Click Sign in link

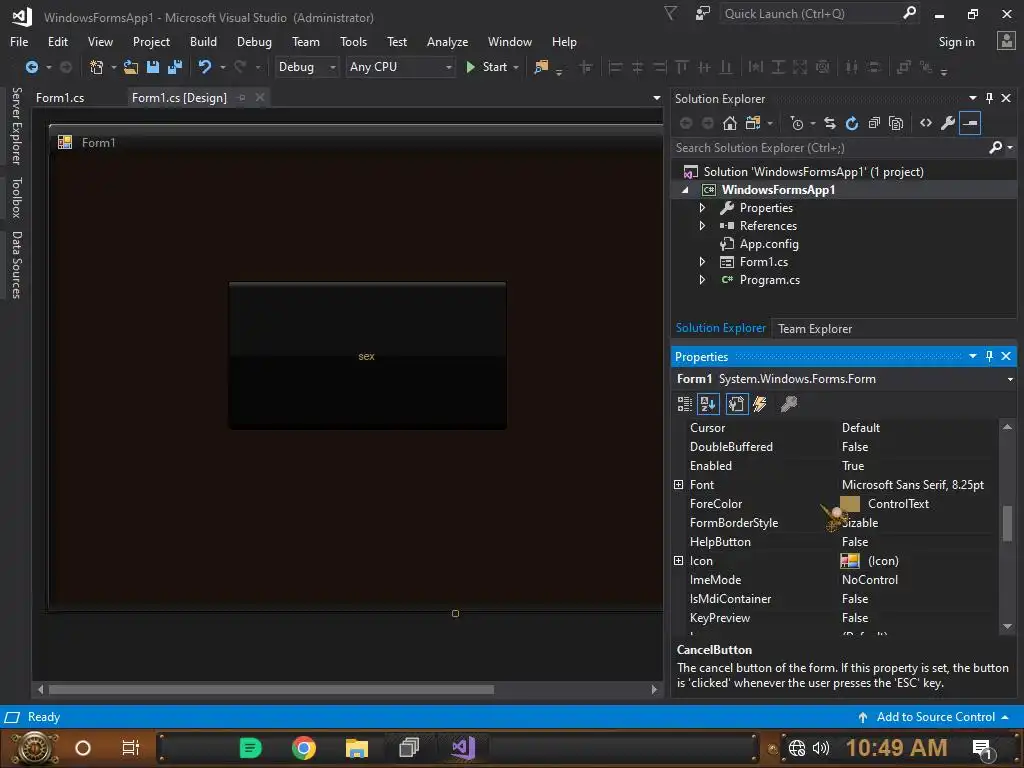click(x=956, y=42)
